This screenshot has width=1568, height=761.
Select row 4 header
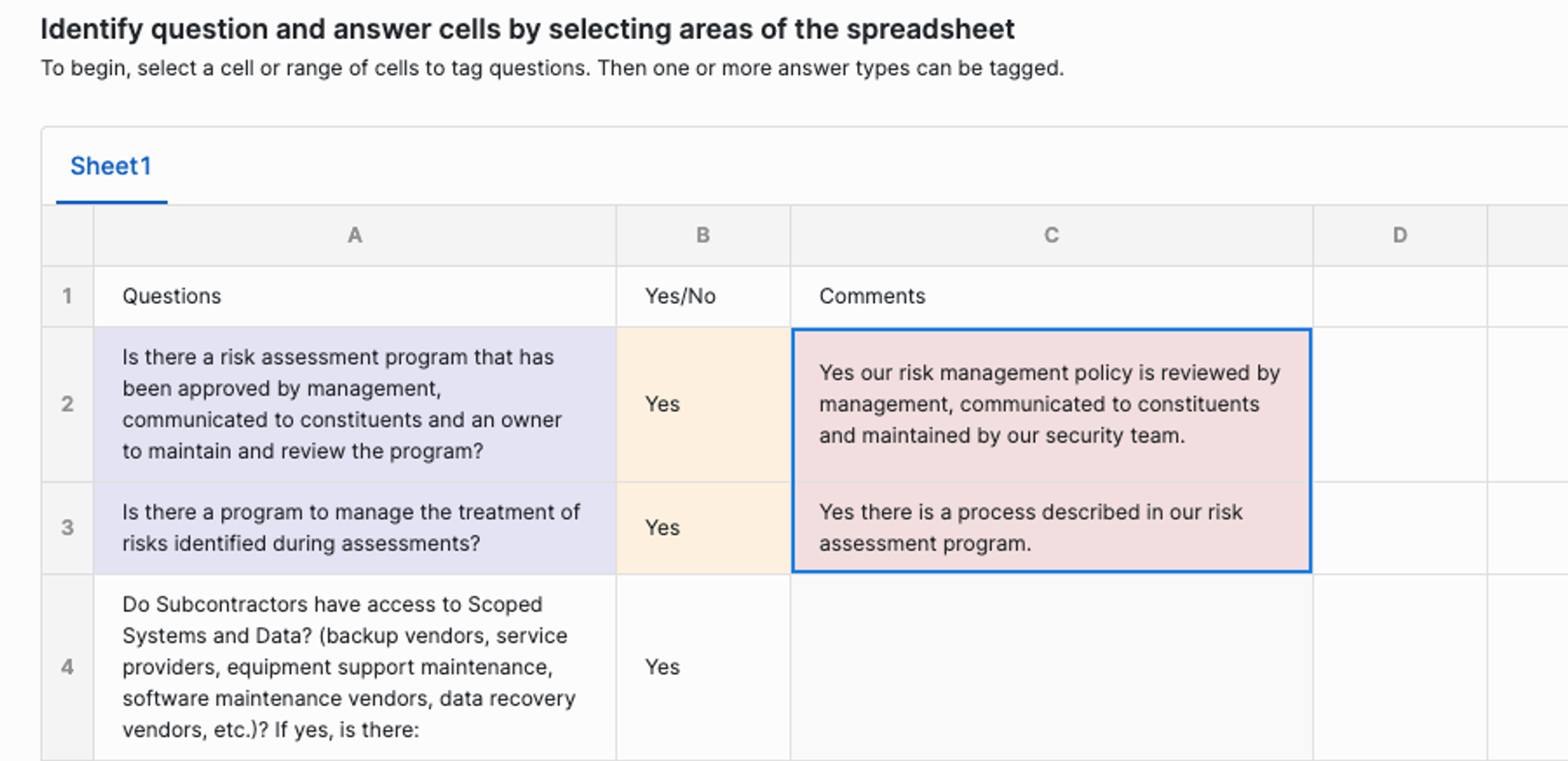pyautogui.click(x=67, y=667)
